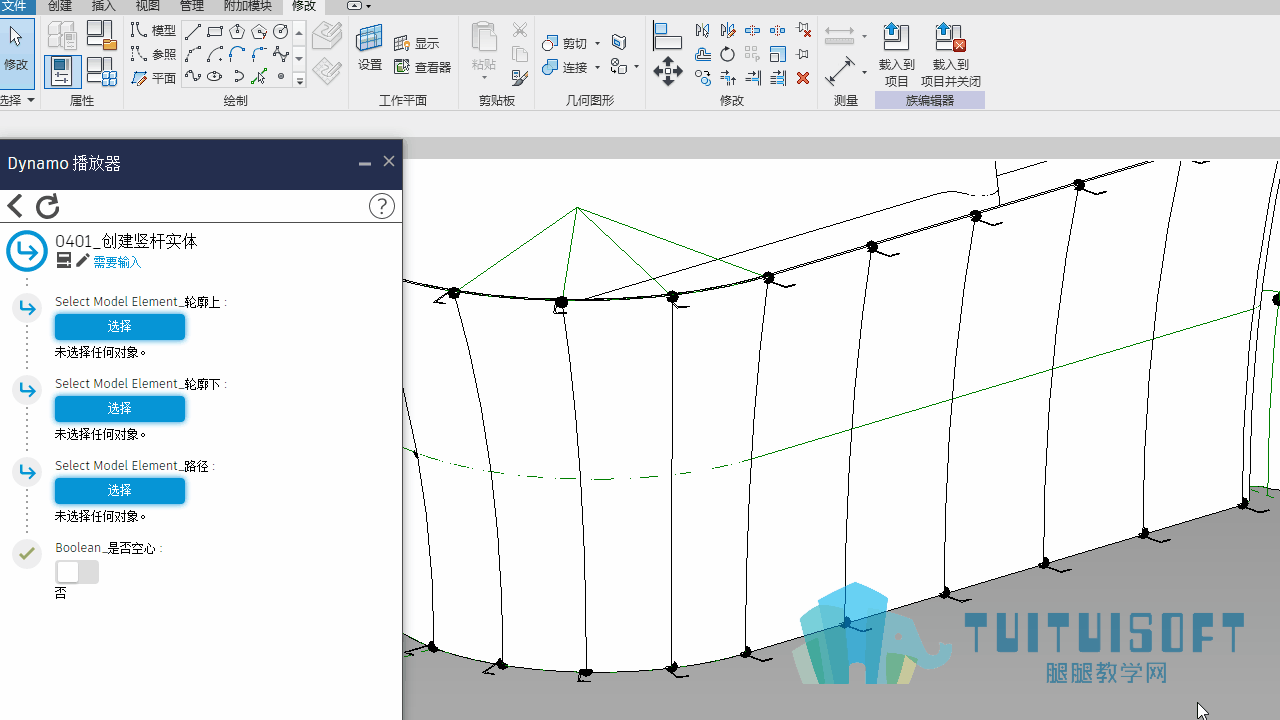Select the Line draw tool
Viewport: 1280px width, 720px height.
(193, 31)
